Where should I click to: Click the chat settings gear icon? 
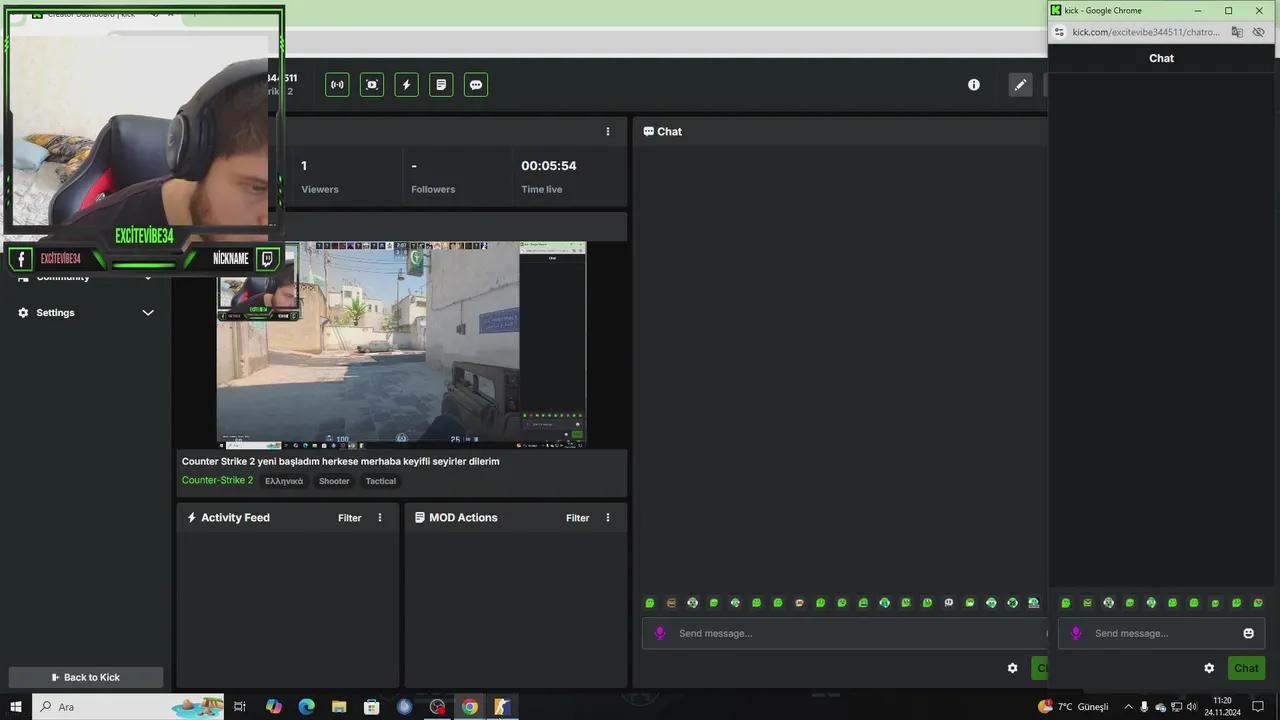pos(1012,668)
